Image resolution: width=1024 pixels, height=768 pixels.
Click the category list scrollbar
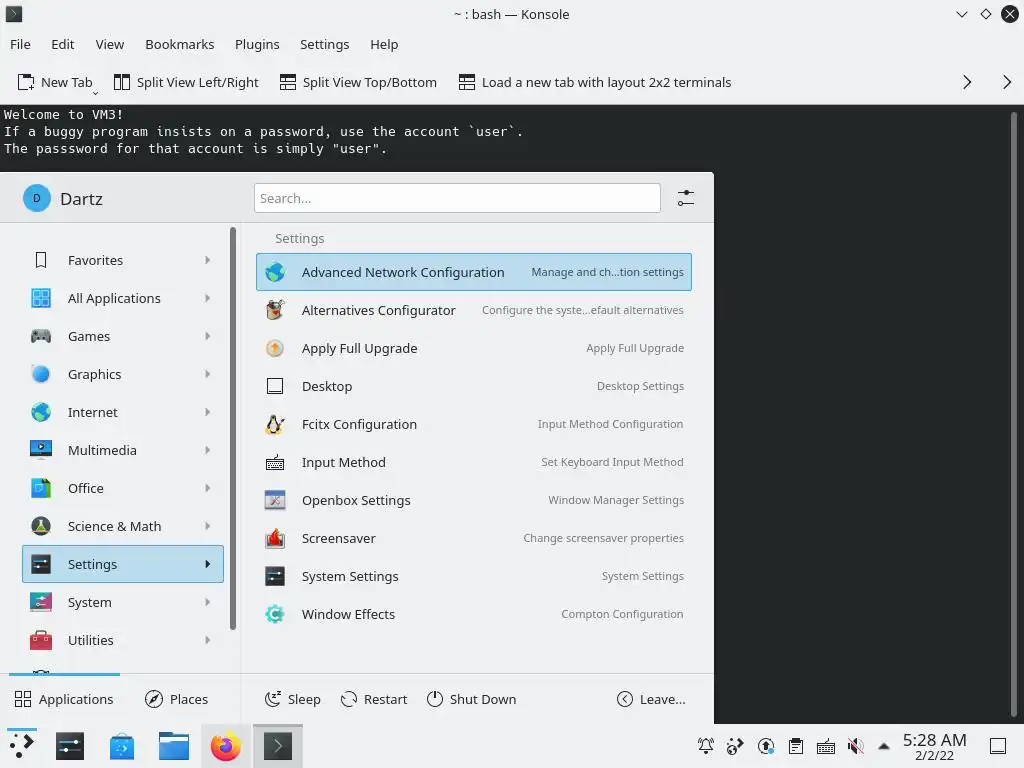point(232,428)
